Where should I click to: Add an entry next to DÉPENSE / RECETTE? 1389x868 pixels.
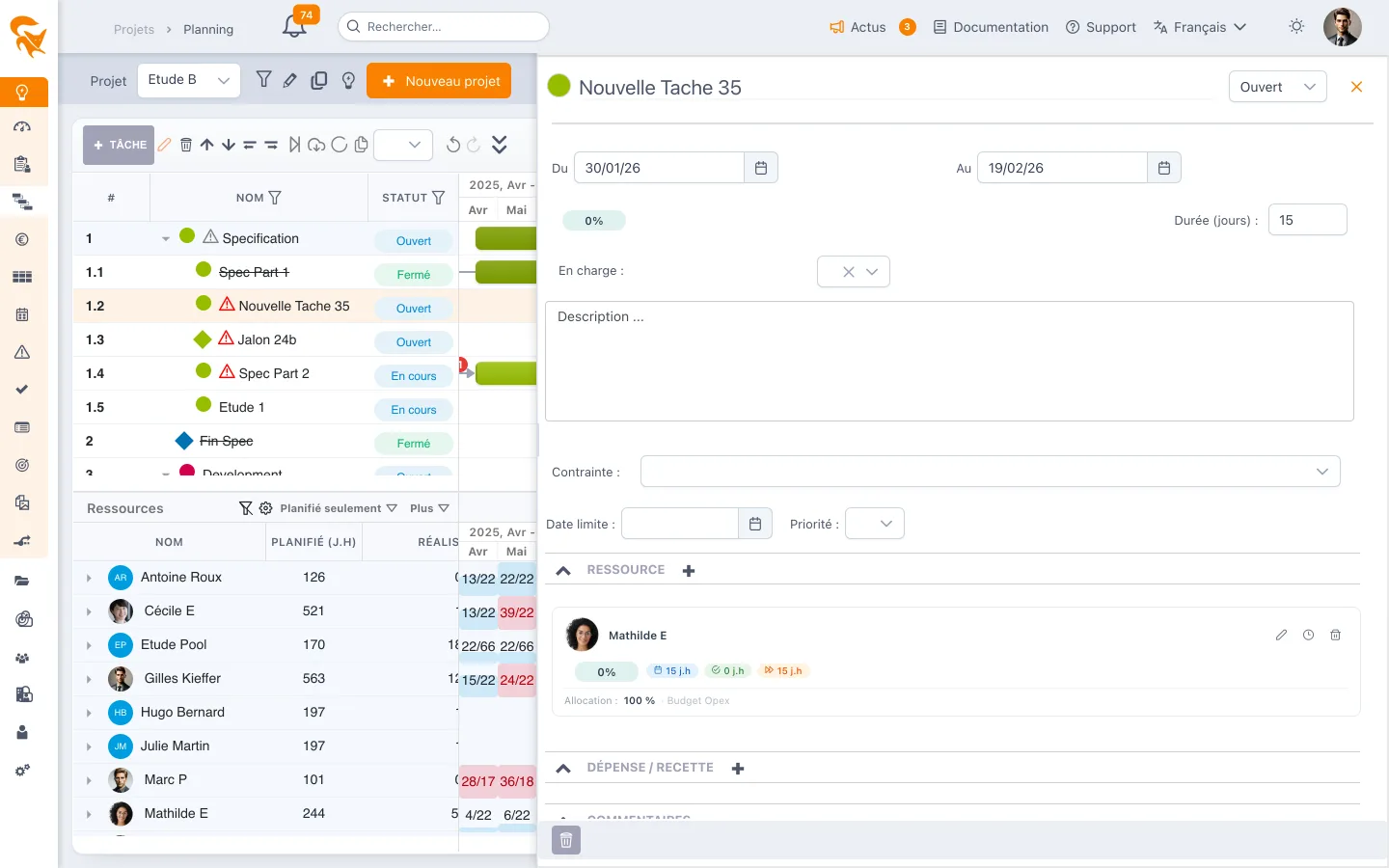click(738, 769)
